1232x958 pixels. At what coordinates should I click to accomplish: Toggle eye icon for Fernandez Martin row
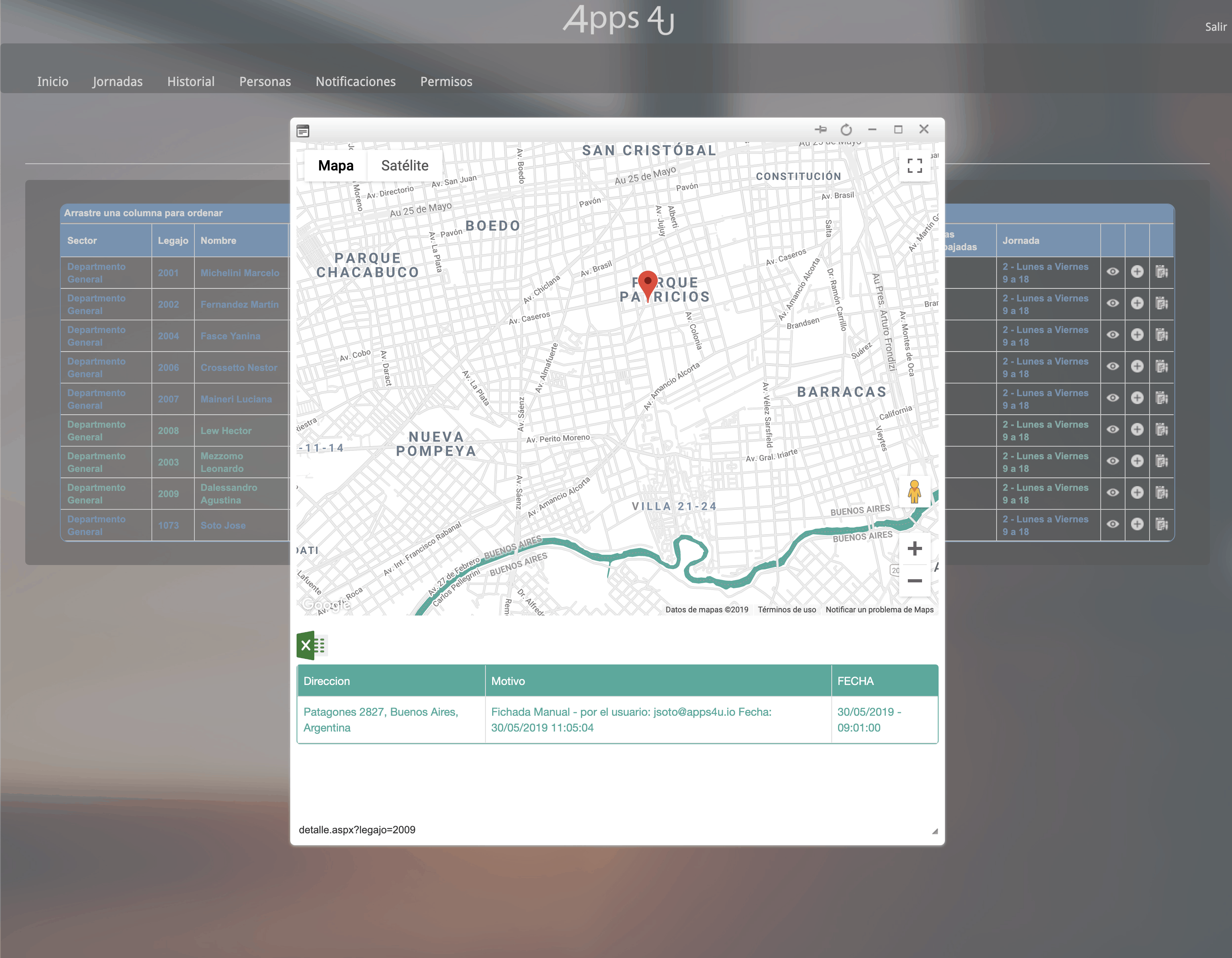click(x=1113, y=304)
